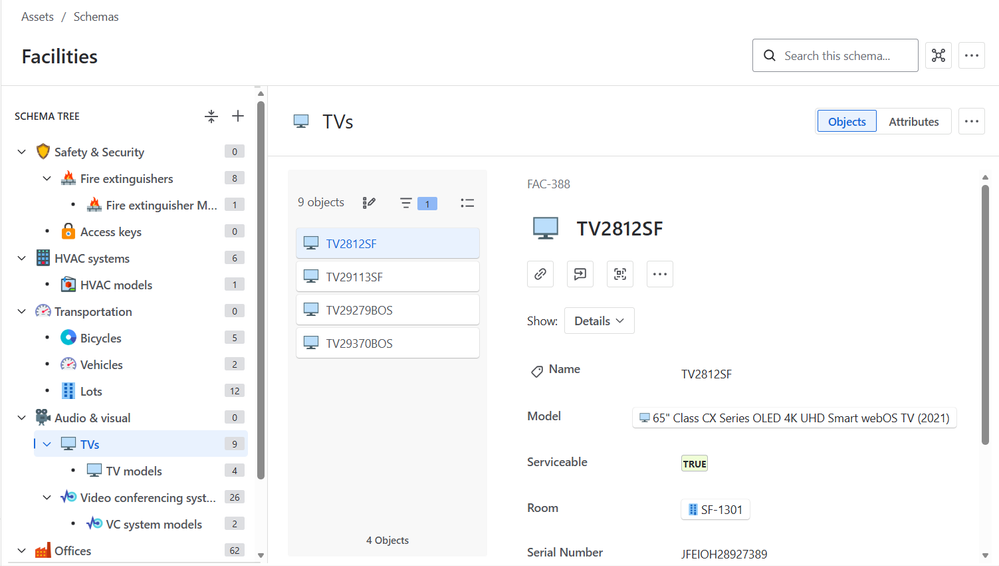This screenshot has width=999, height=566.
Task: Select the Access keys lock icon
Action: tap(68, 231)
